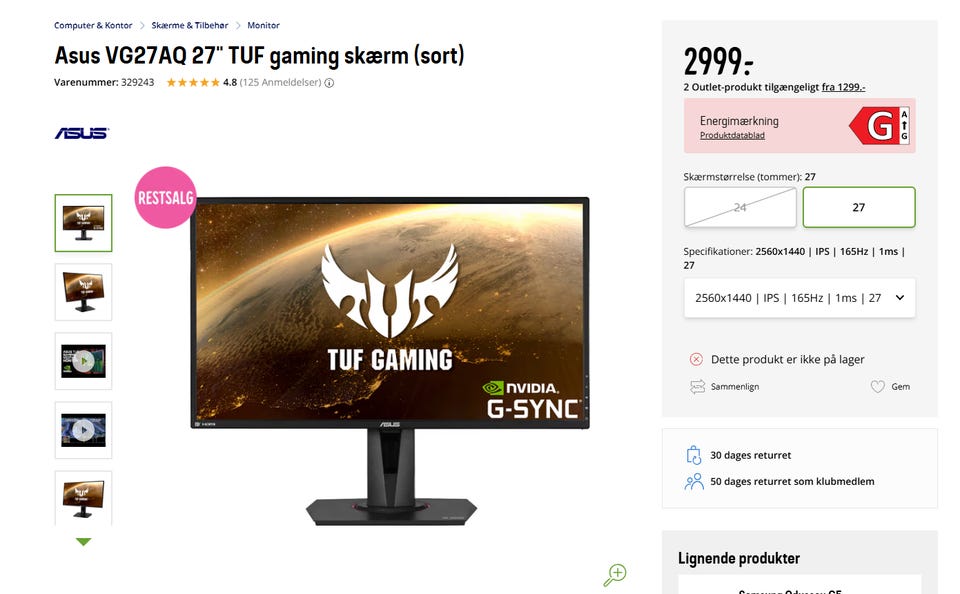Select the angled monitor thumbnail
Screen dimensions: 960x594
tap(83, 292)
